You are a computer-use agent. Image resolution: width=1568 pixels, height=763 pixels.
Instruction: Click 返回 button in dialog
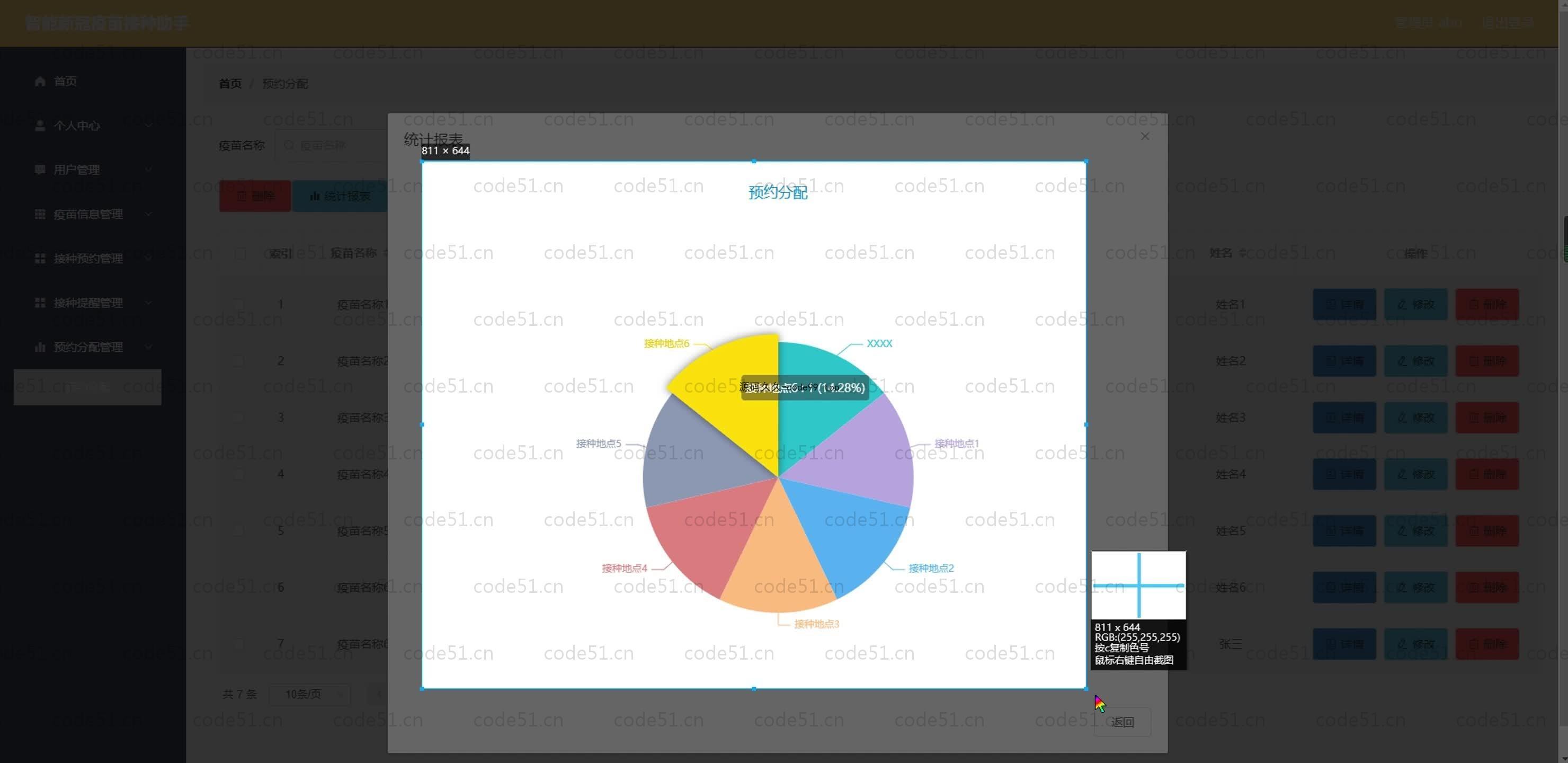pos(1122,722)
